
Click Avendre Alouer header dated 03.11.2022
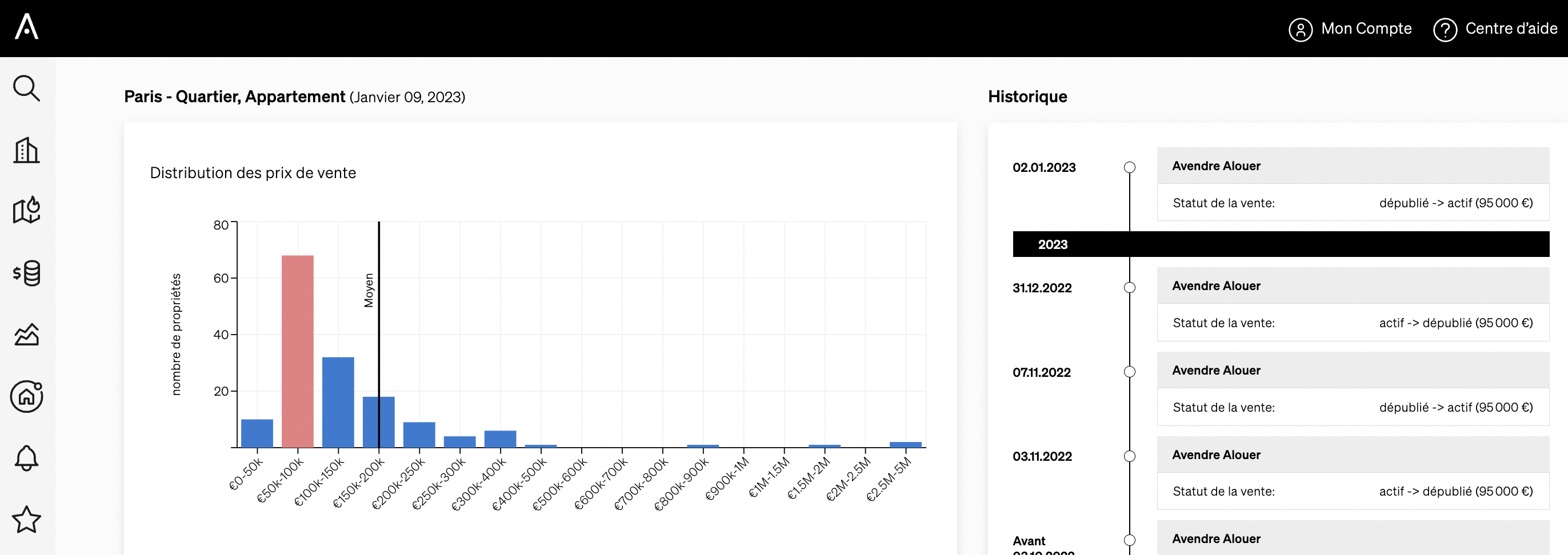coord(1353,455)
